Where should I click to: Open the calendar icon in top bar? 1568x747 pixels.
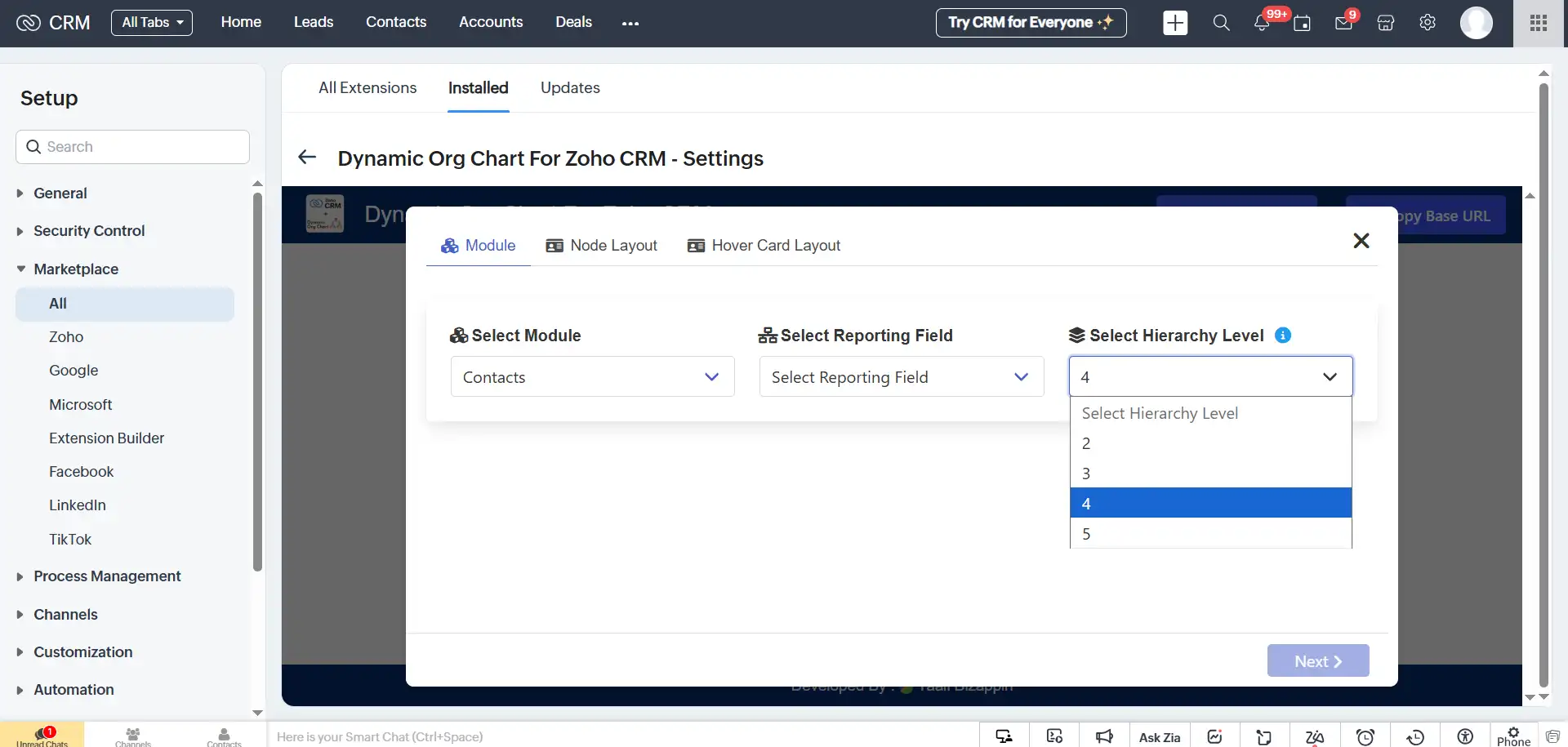tap(1303, 24)
